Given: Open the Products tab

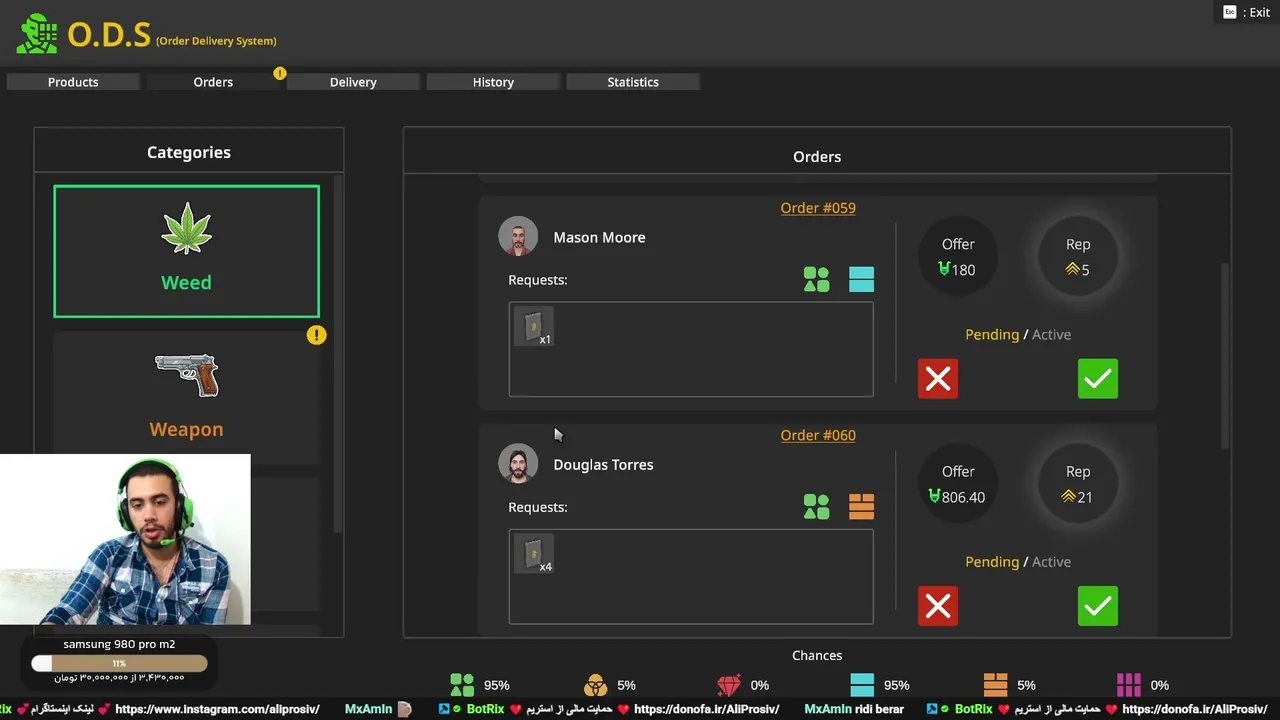Looking at the screenshot, I should (x=73, y=82).
